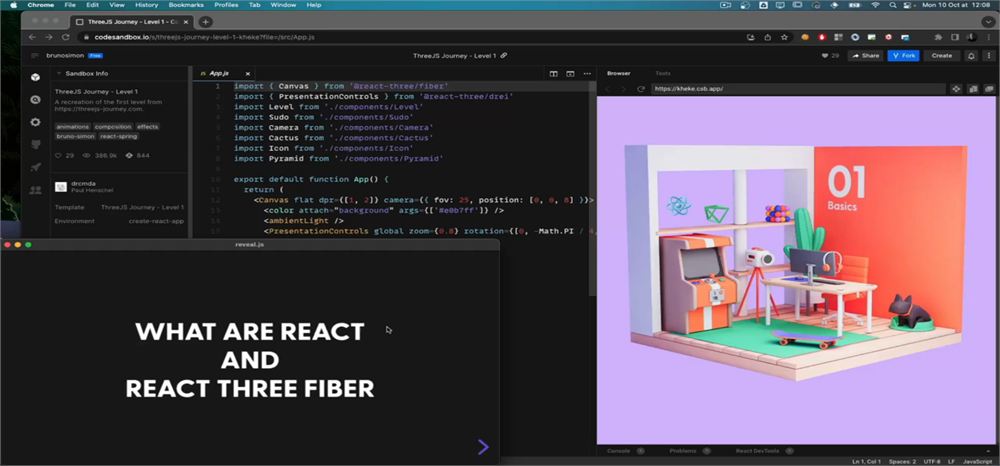Click the Ln 1, Col 1 indicator
The height and width of the screenshot is (466, 1000).
pyautogui.click(x=867, y=462)
